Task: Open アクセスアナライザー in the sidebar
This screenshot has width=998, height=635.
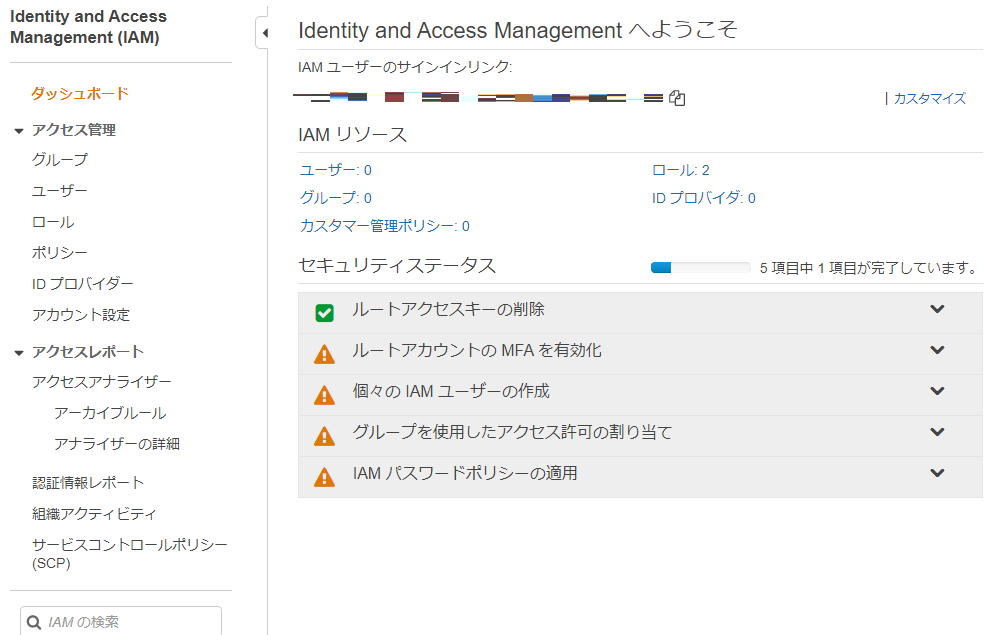Action: [x=102, y=382]
